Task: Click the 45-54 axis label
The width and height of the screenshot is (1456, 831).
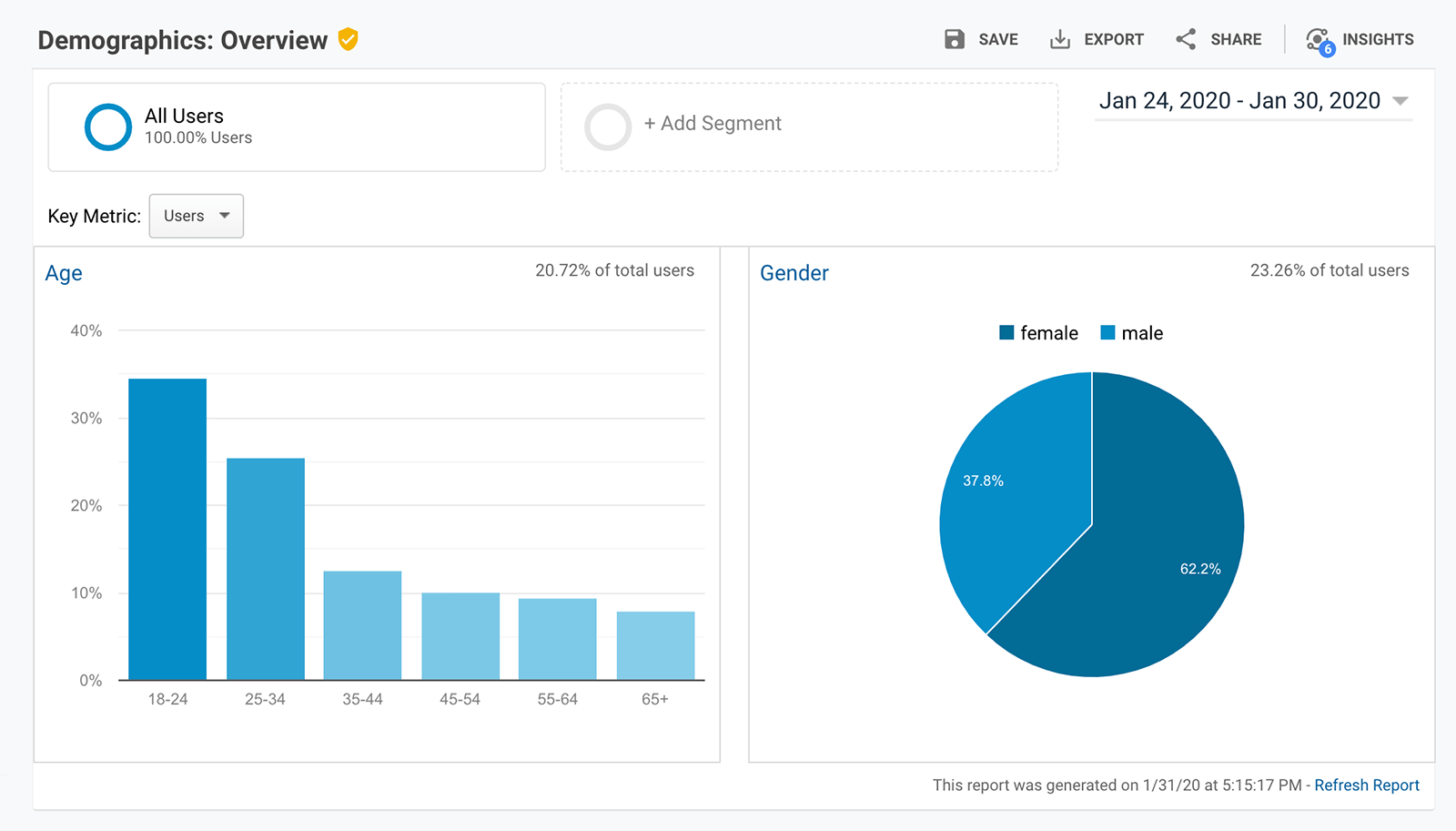Action: point(460,699)
